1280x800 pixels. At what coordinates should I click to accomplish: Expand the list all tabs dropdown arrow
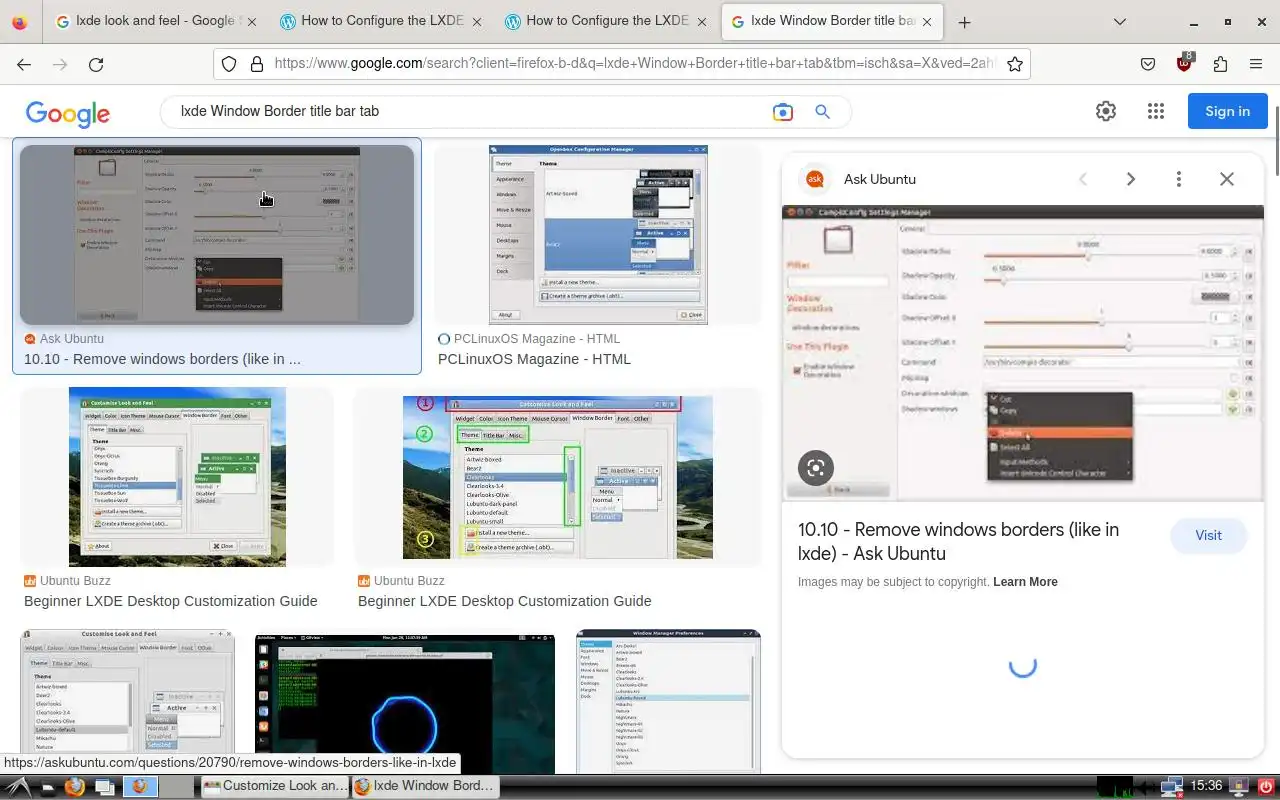click(x=1119, y=22)
